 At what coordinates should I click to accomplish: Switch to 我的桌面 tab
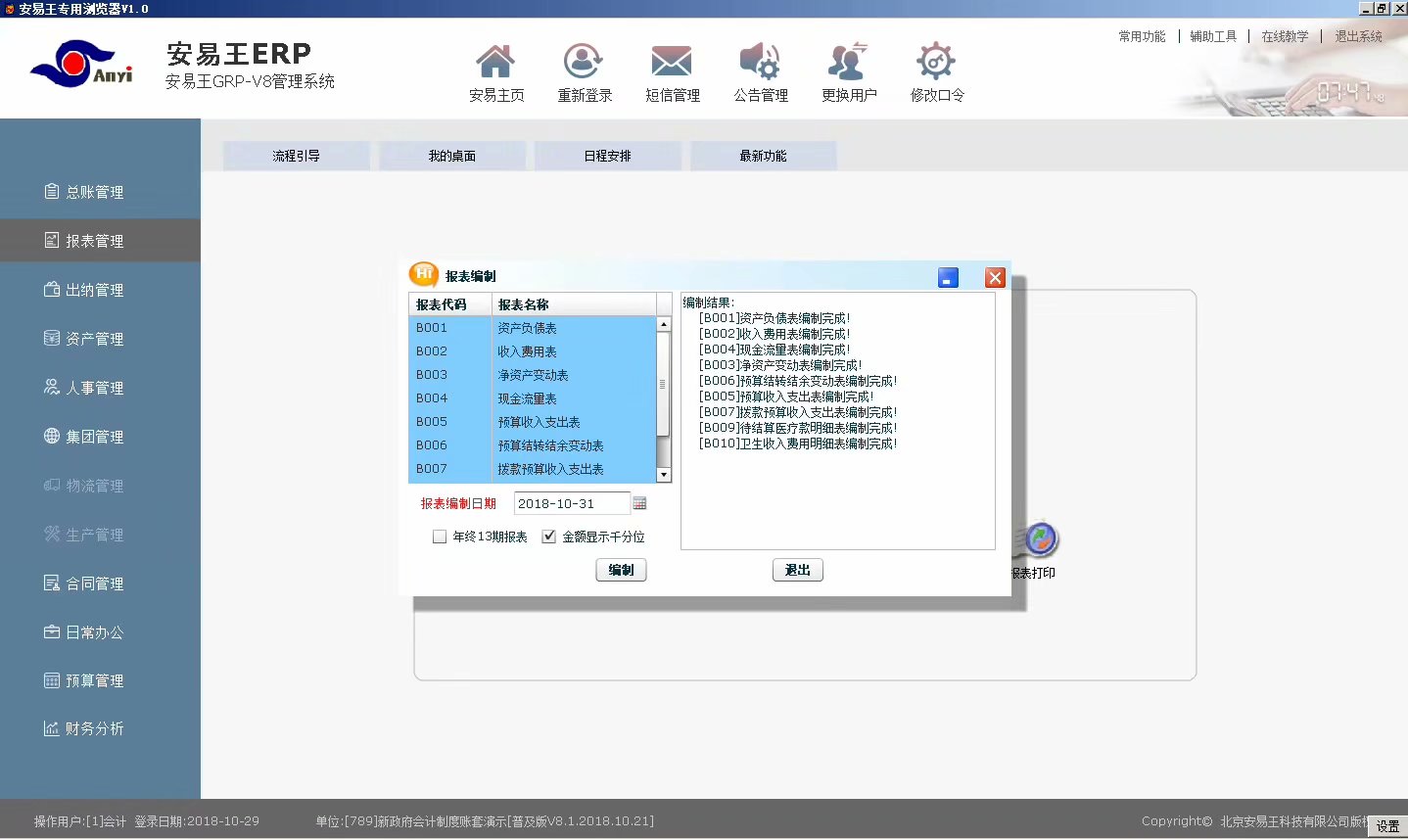pos(452,156)
